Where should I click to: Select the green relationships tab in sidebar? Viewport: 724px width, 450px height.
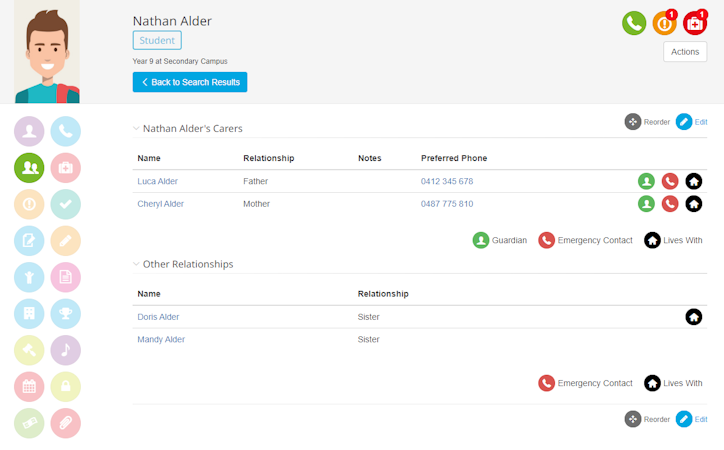29,168
